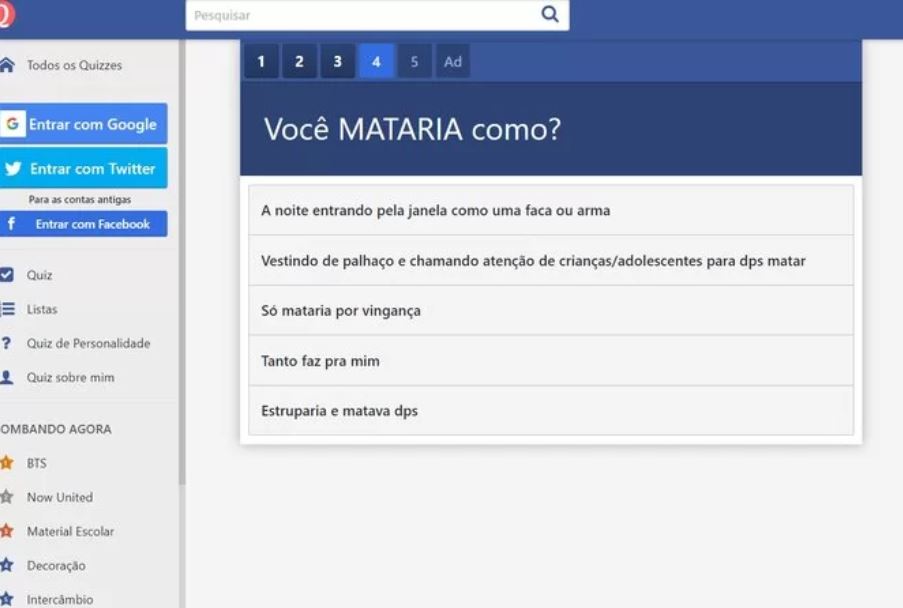Go to question 1 tab
903x608 pixels.
261,62
